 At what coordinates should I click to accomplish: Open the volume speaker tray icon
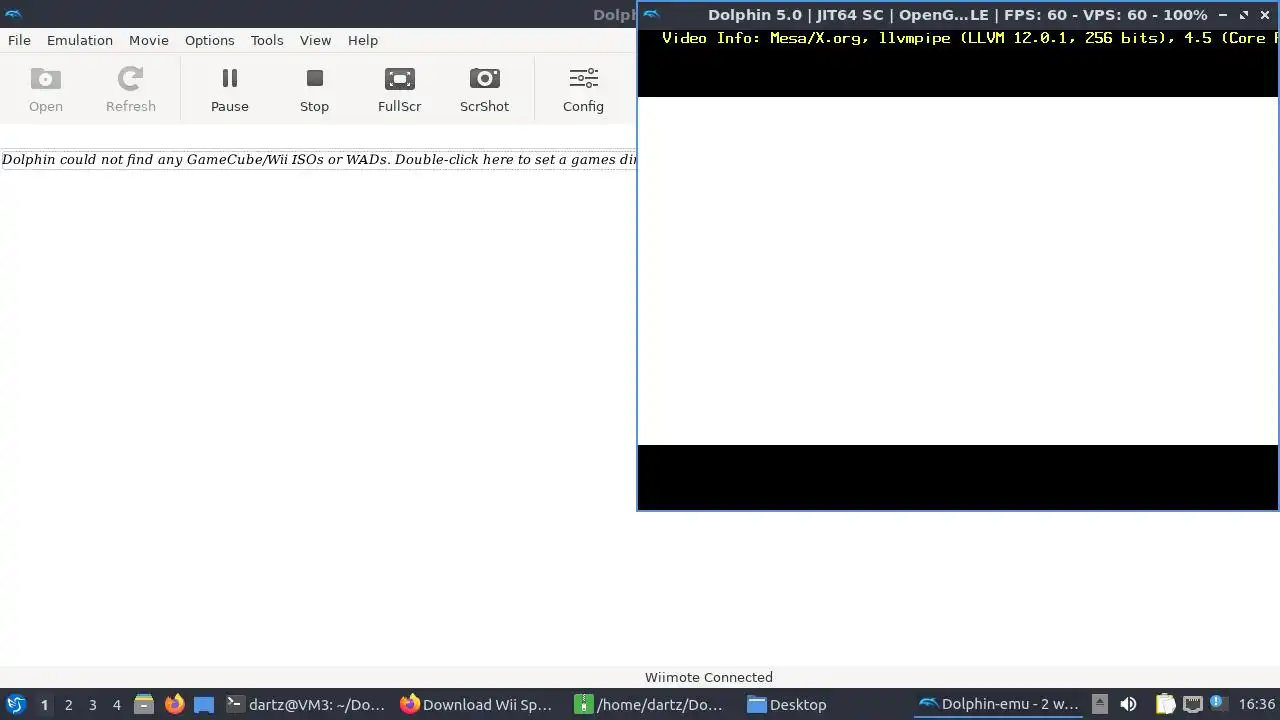pyautogui.click(x=1128, y=704)
